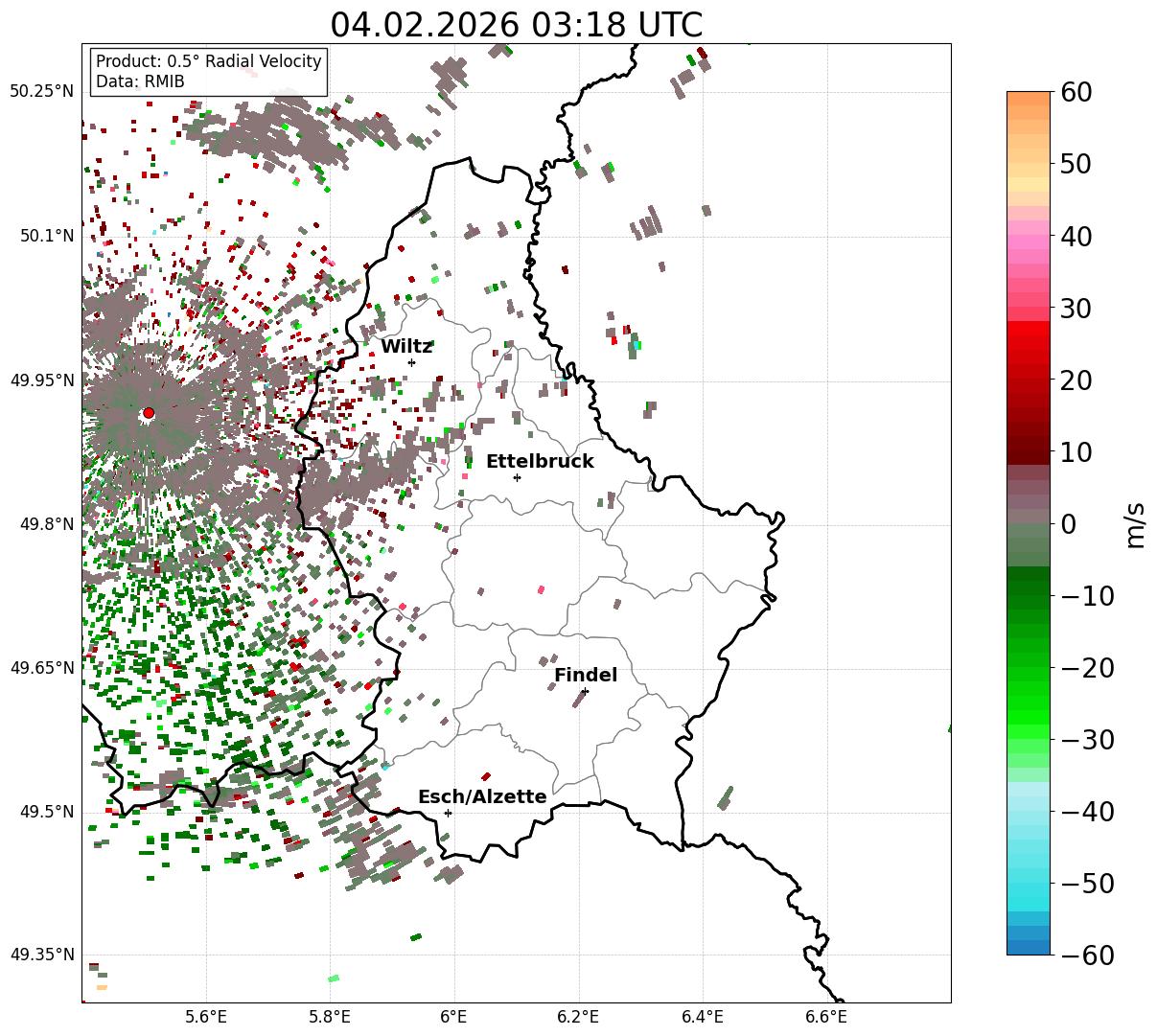The width and height of the screenshot is (1157, 1036).
Task: Click the Esch/Alzette station cross marker
Action: pyautogui.click(x=448, y=813)
